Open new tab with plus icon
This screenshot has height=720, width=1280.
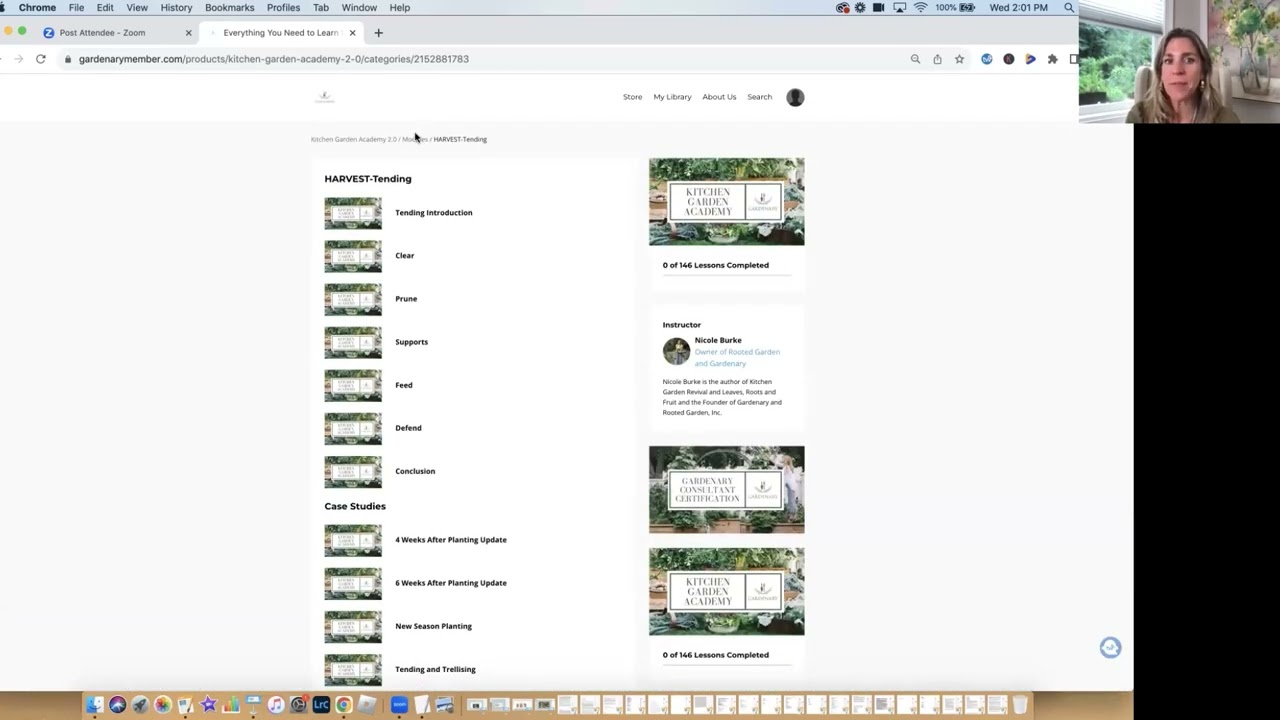point(378,33)
